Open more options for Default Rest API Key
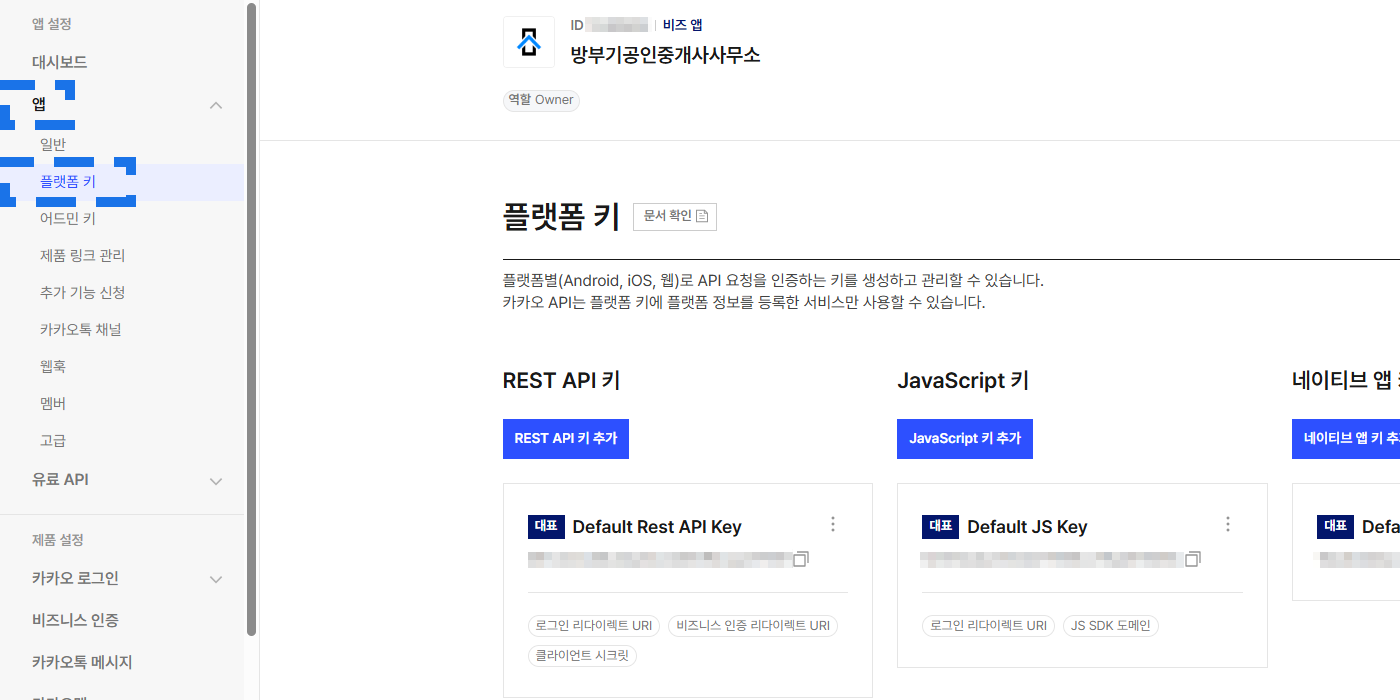This screenshot has height=700, width=1400. [833, 525]
